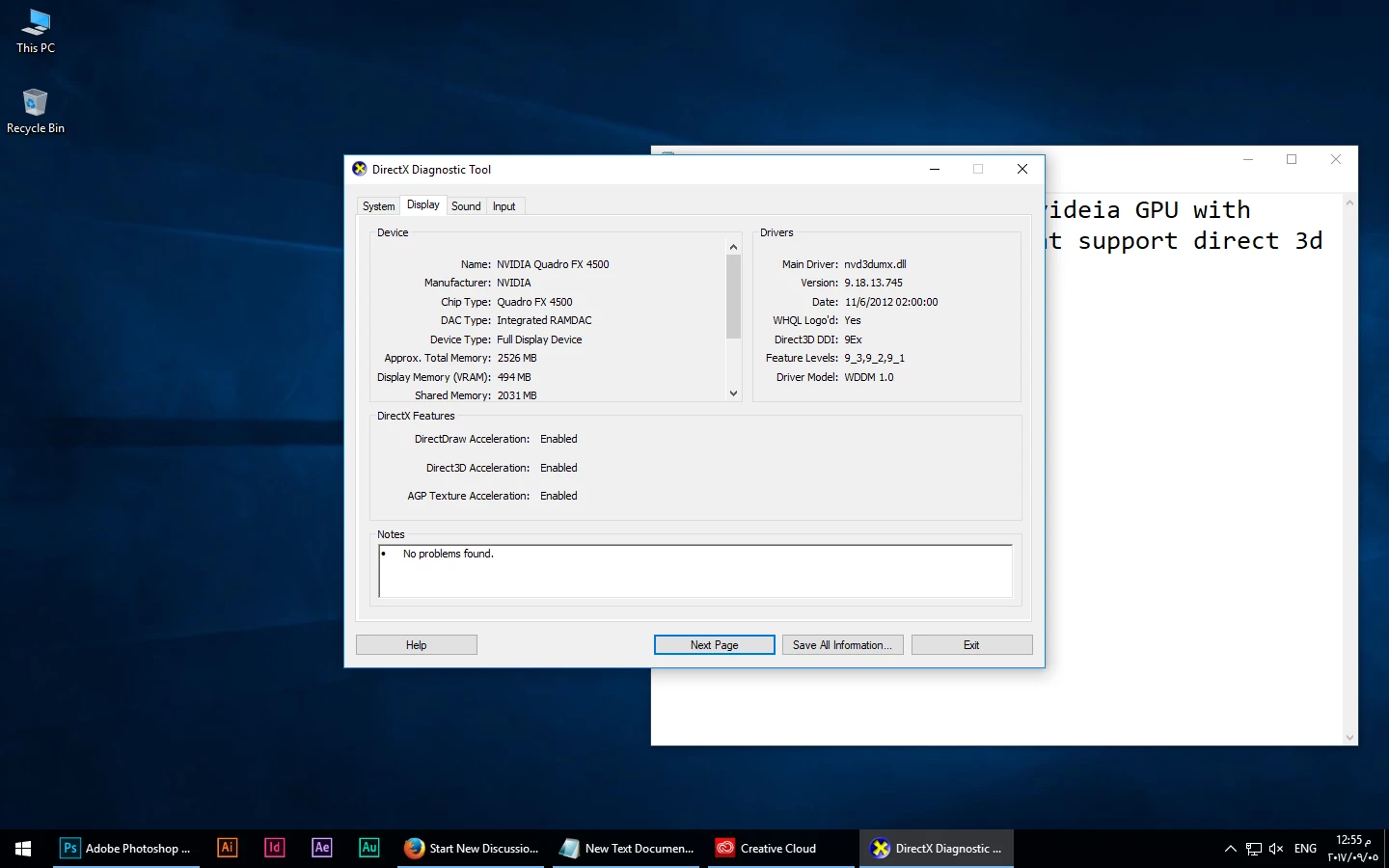Open the taskbar clock and calendar
Viewport: 1389px width, 868px height.
[x=1353, y=849]
